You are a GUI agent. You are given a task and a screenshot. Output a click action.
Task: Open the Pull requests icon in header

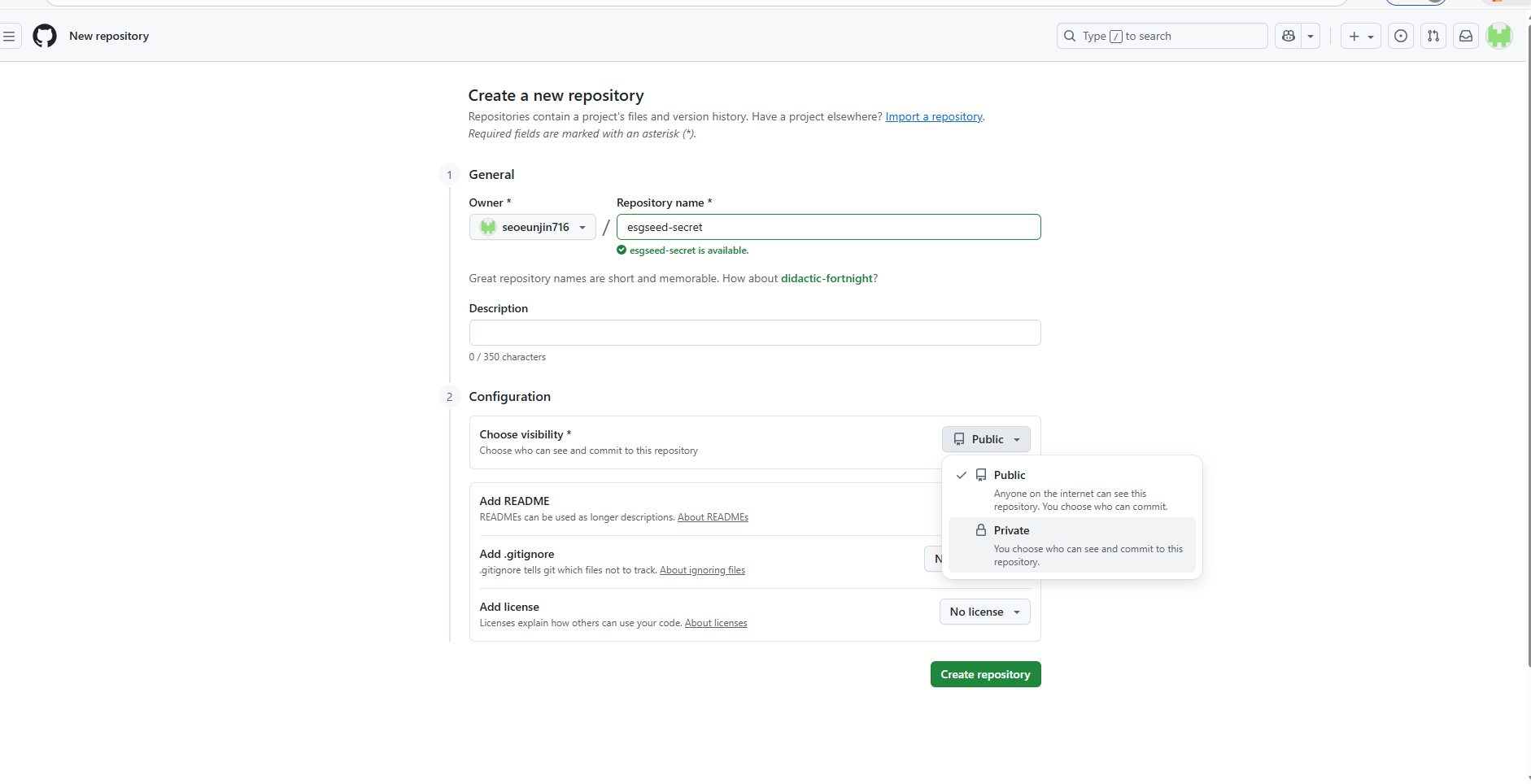pyautogui.click(x=1433, y=36)
